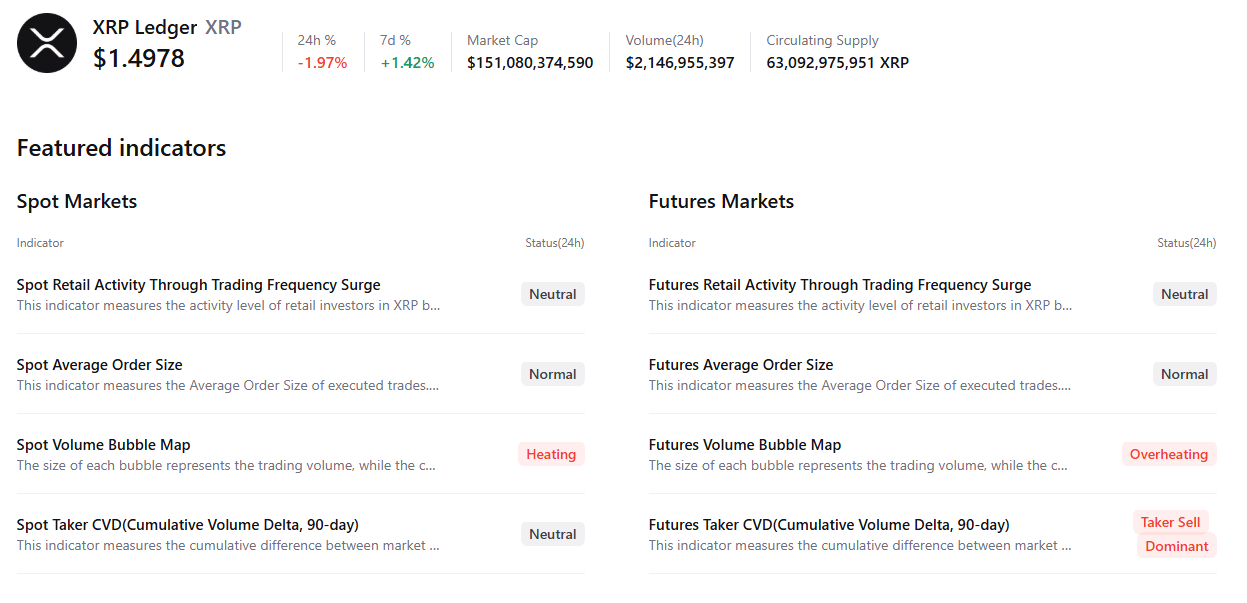The image size is (1247, 603).
Task: Open the Futures Taker CVD indicator
Action: click(829, 525)
